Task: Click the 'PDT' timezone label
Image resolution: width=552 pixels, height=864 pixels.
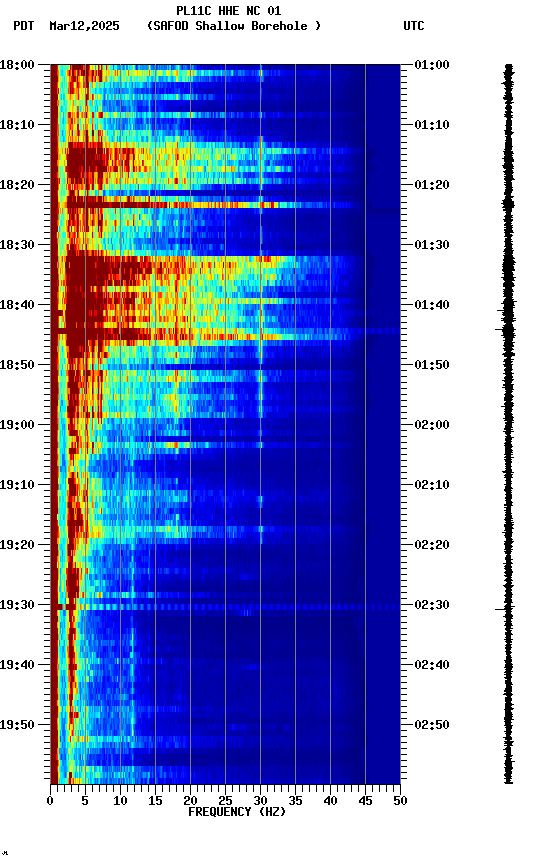Action: pos(23,26)
